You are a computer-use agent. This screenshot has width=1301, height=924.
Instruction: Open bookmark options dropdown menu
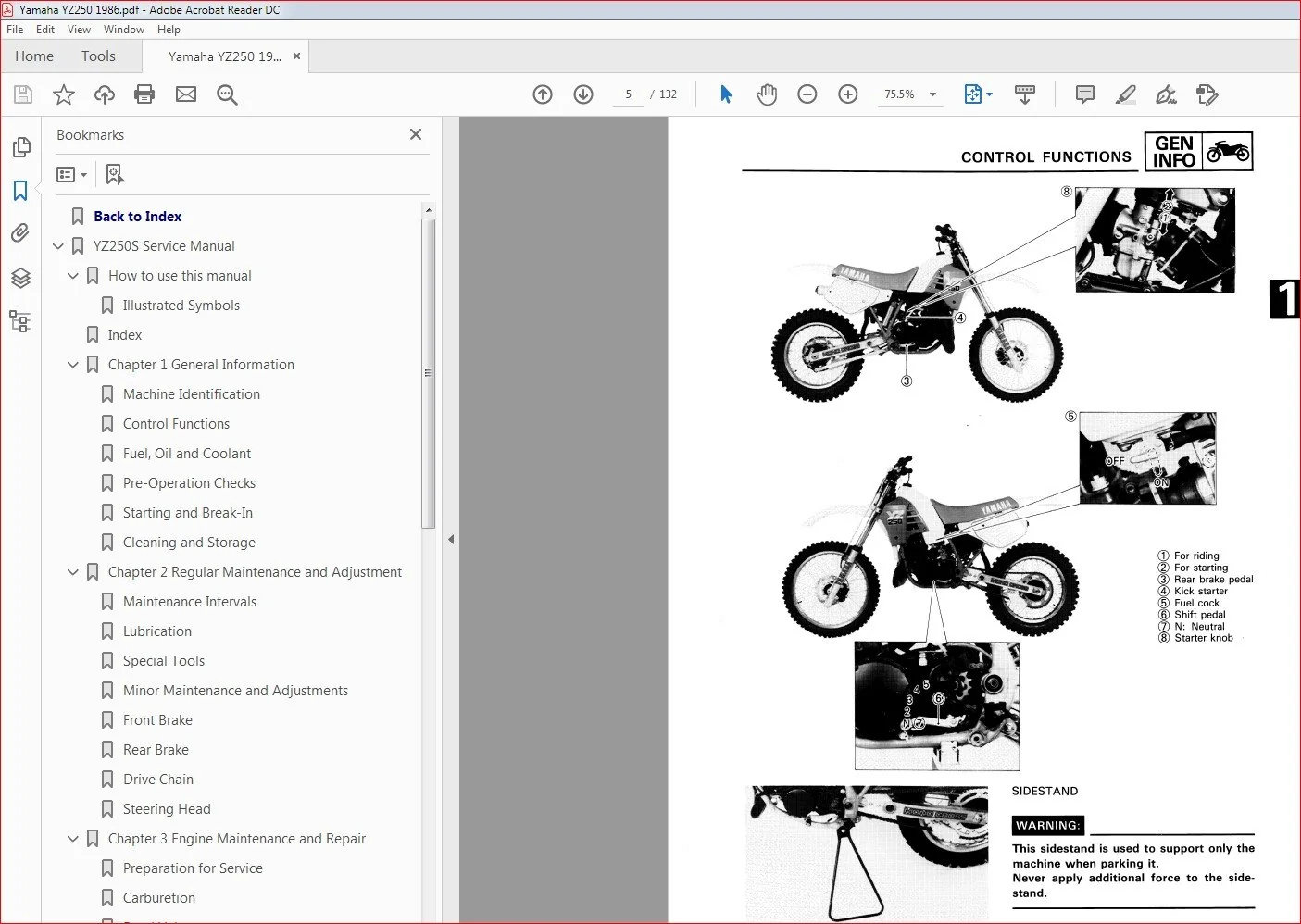point(71,174)
